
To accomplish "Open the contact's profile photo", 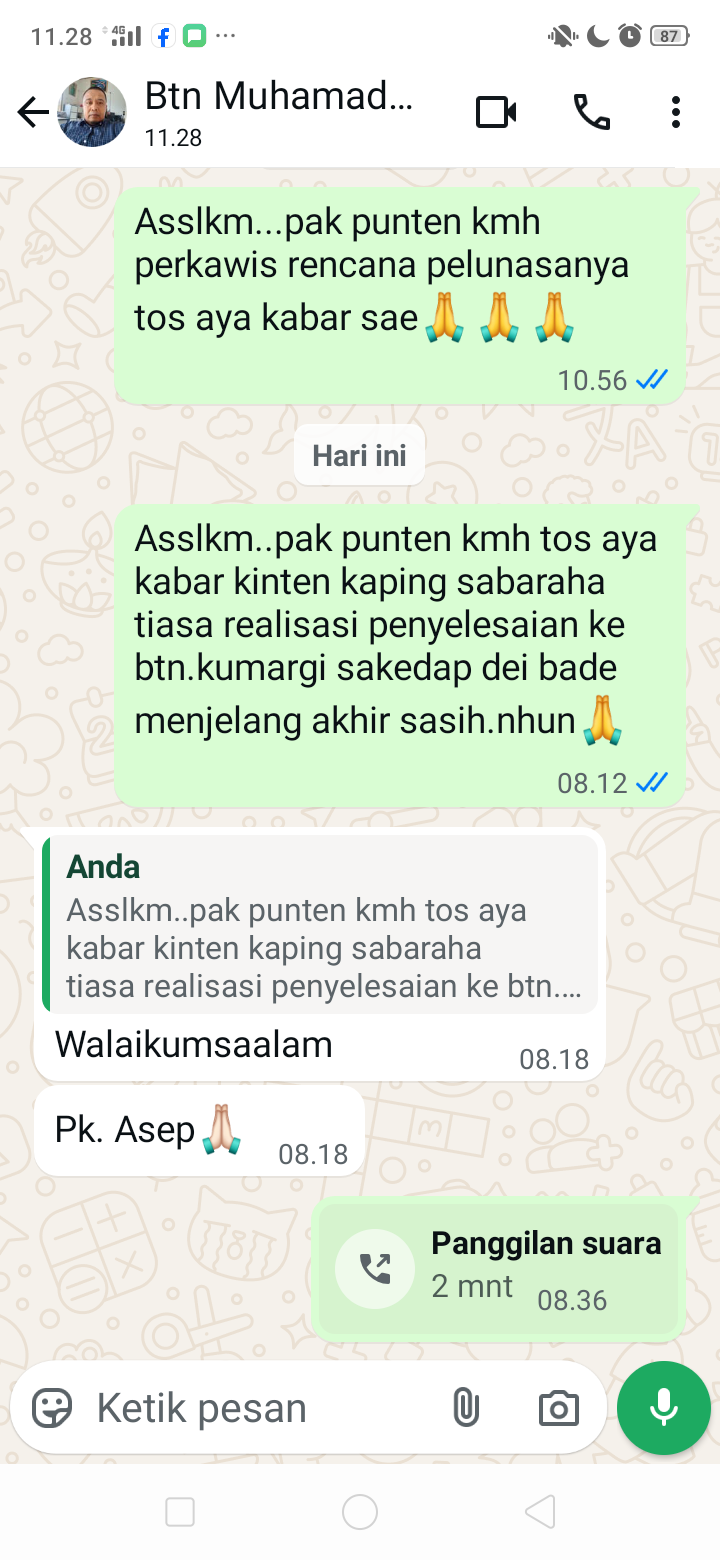I will tap(93, 112).
